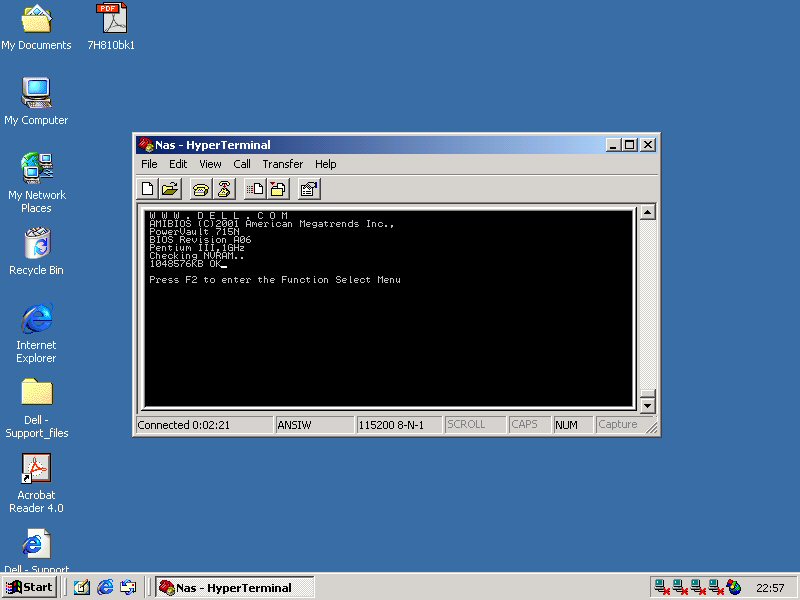Select the Recycle Bin icon

[36, 252]
